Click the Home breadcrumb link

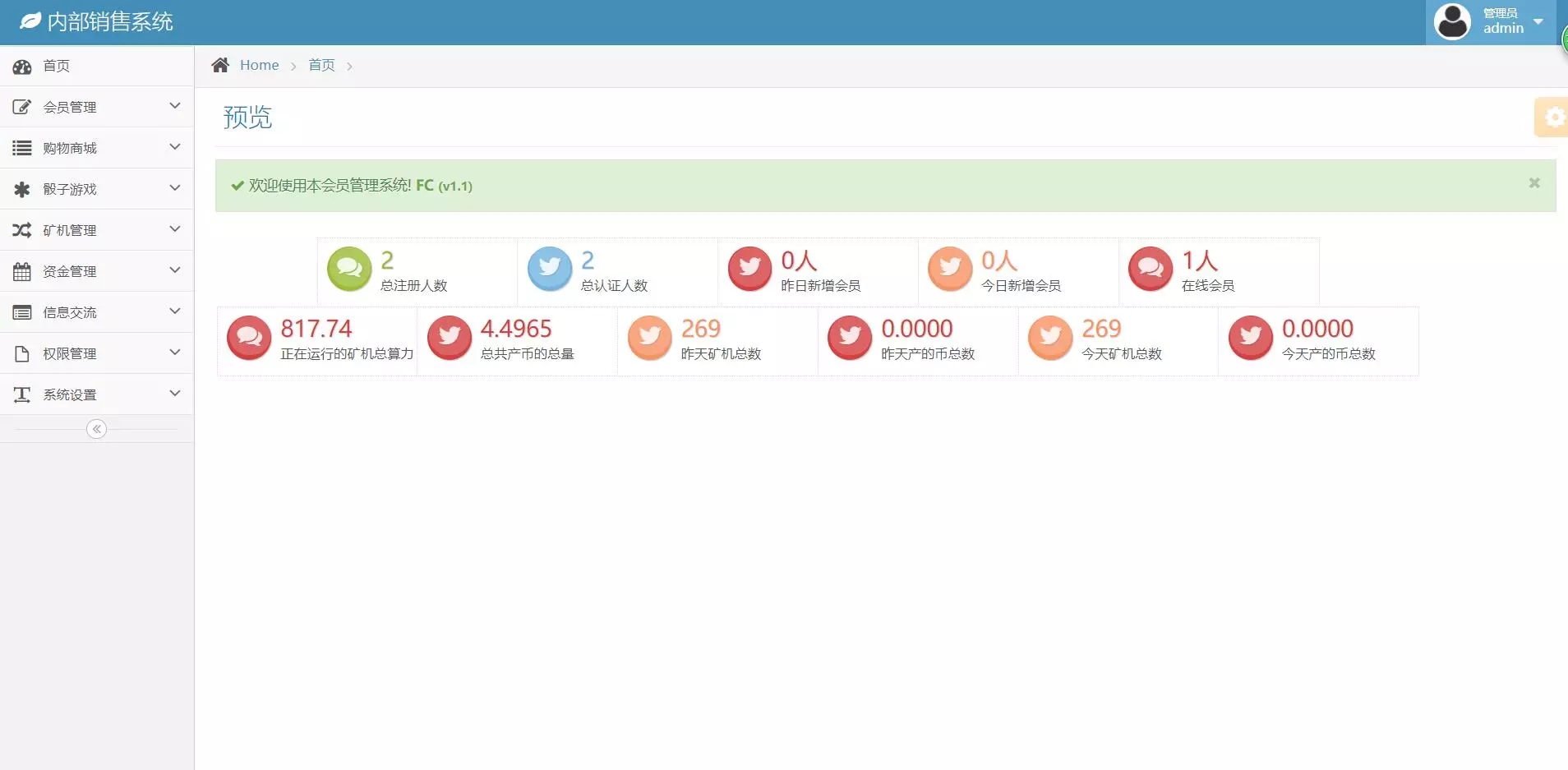tap(259, 65)
